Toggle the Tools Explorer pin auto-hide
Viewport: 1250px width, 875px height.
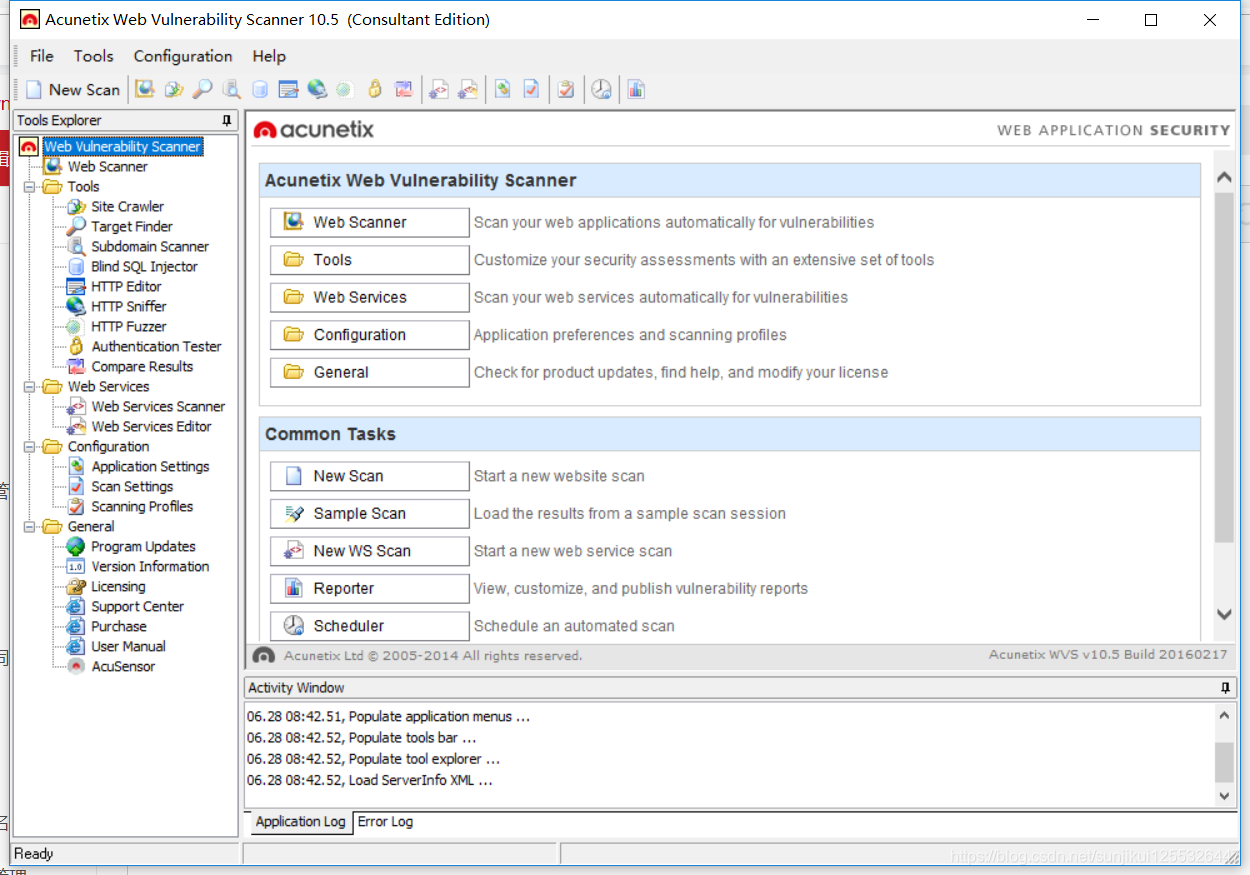point(227,120)
